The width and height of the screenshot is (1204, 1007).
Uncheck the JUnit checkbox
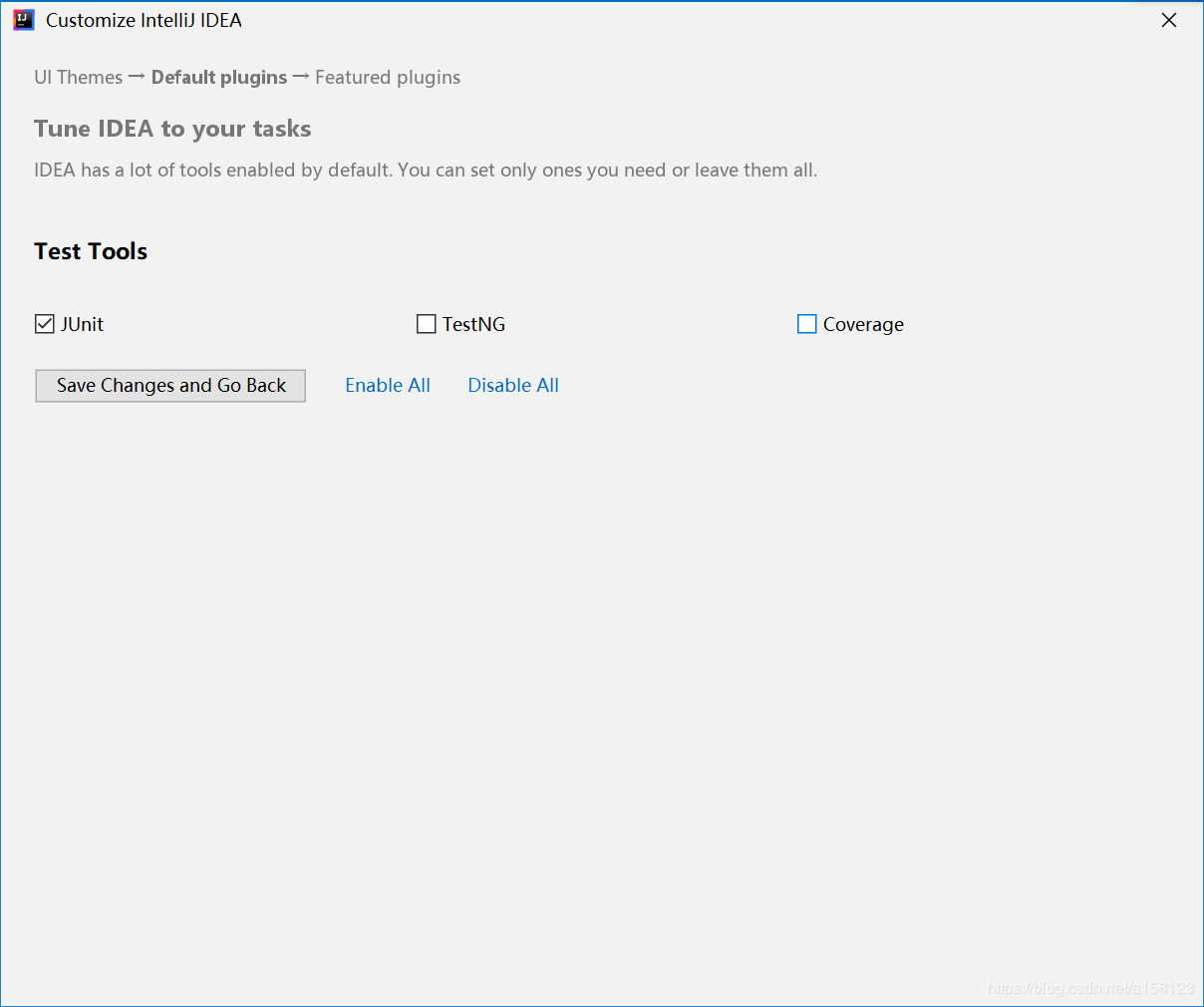pyautogui.click(x=44, y=324)
